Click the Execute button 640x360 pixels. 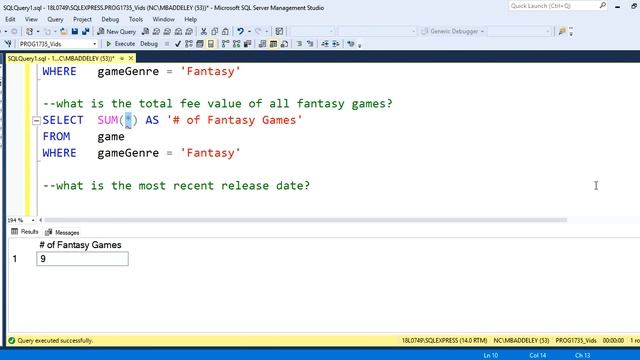tap(121, 44)
